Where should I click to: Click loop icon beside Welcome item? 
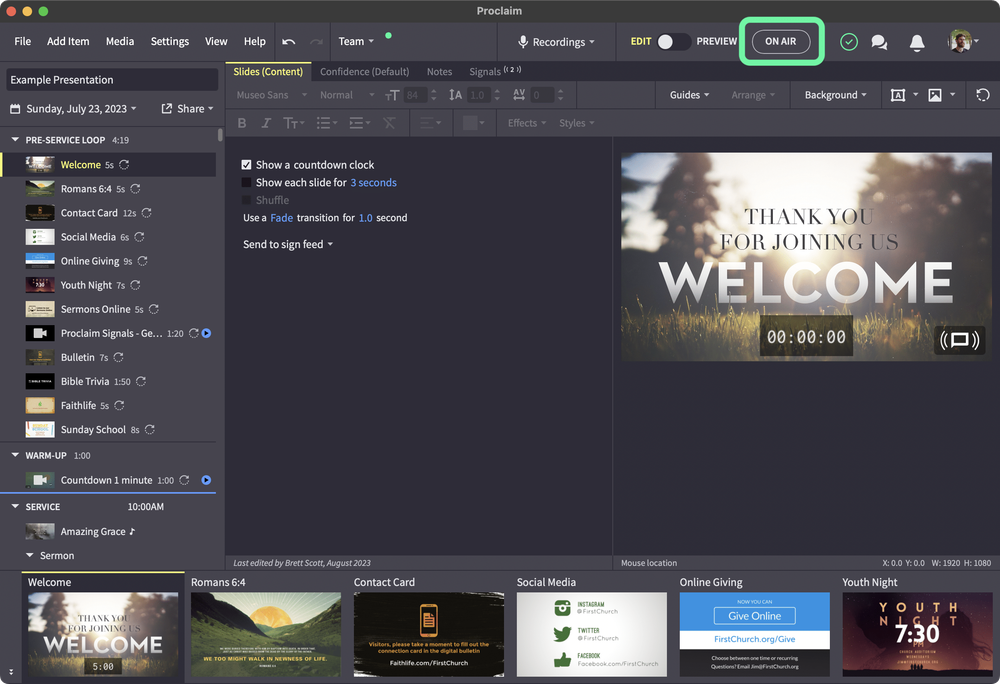pyautogui.click(x=124, y=164)
